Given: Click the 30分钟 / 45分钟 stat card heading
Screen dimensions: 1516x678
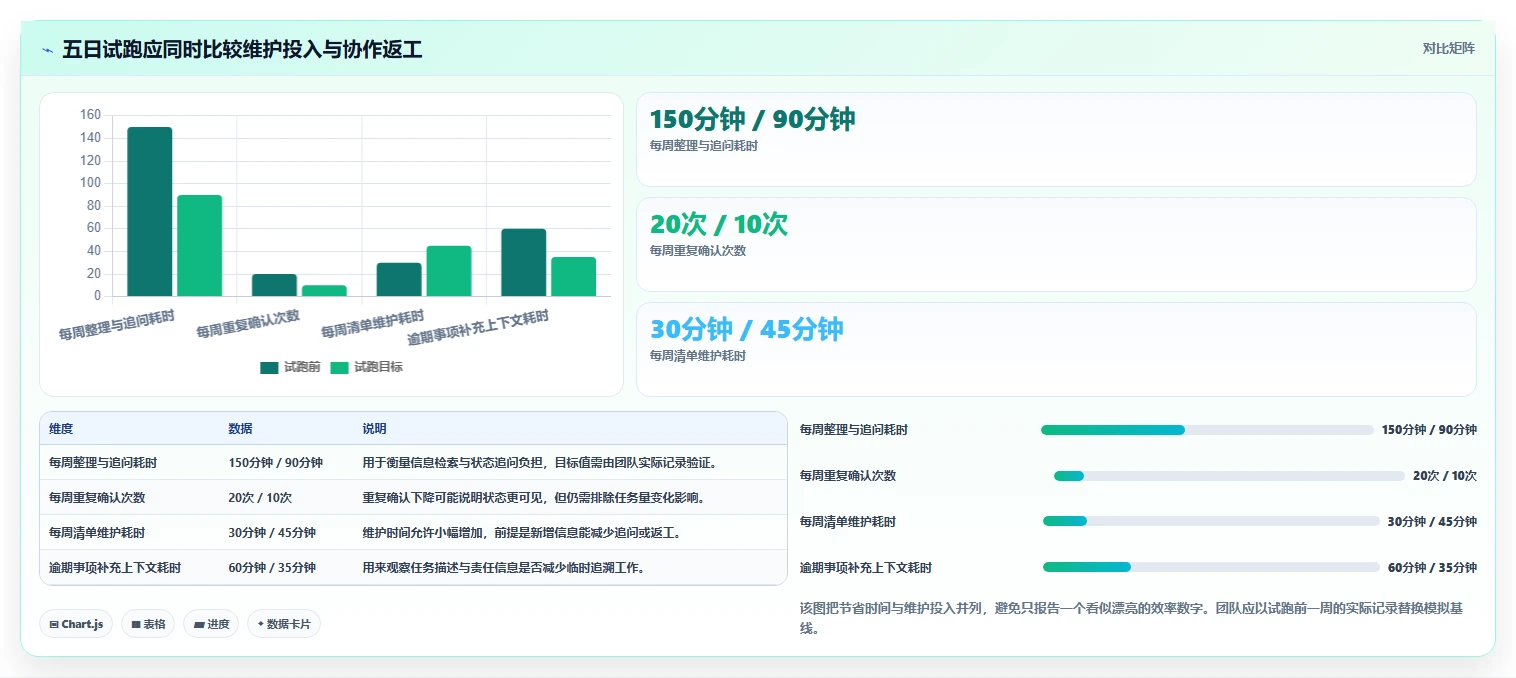Looking at the screenshot, I should pos(746,329).
